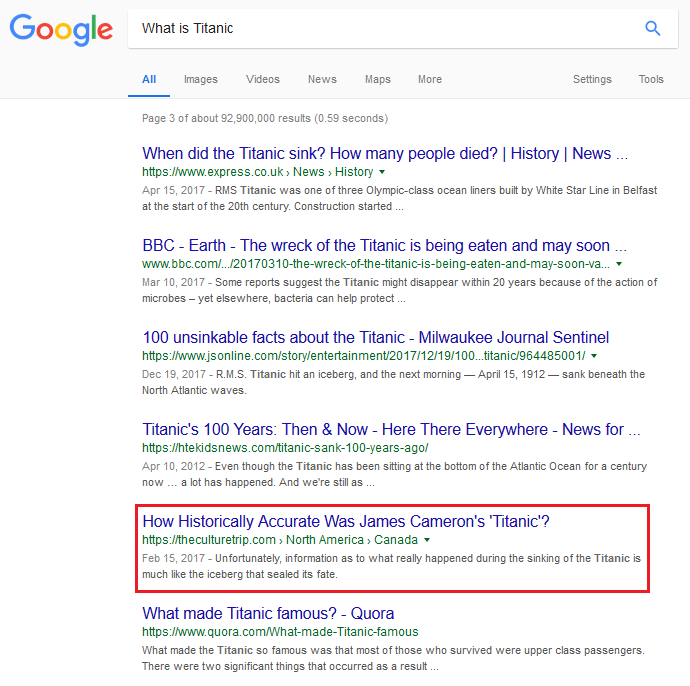This screenshot has height=686, width=690.
Task: Expand arrow beside theculturetrip.com URL
Action: coord(427,540)
